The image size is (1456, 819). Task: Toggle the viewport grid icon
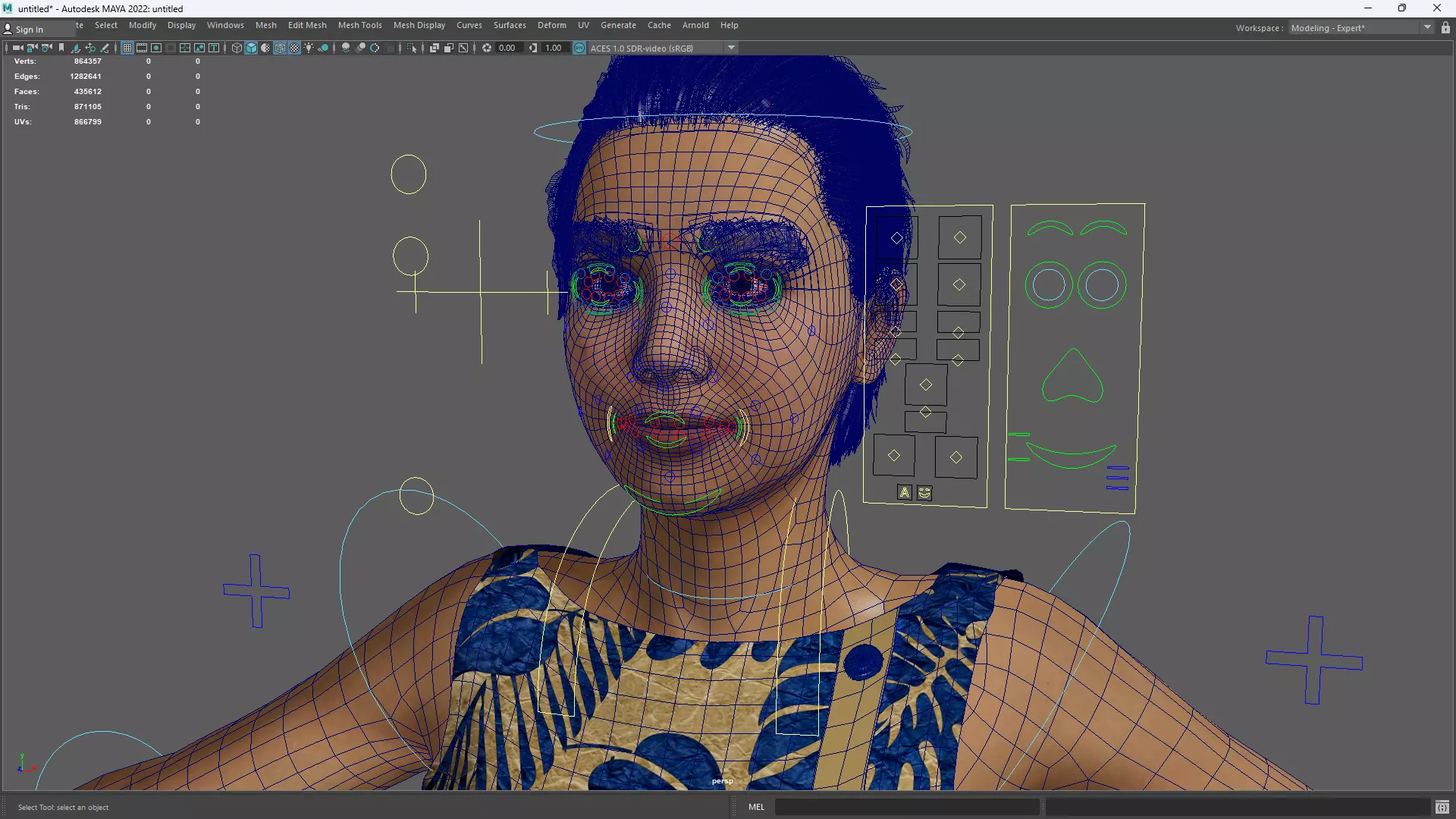[x=127, y=48]
